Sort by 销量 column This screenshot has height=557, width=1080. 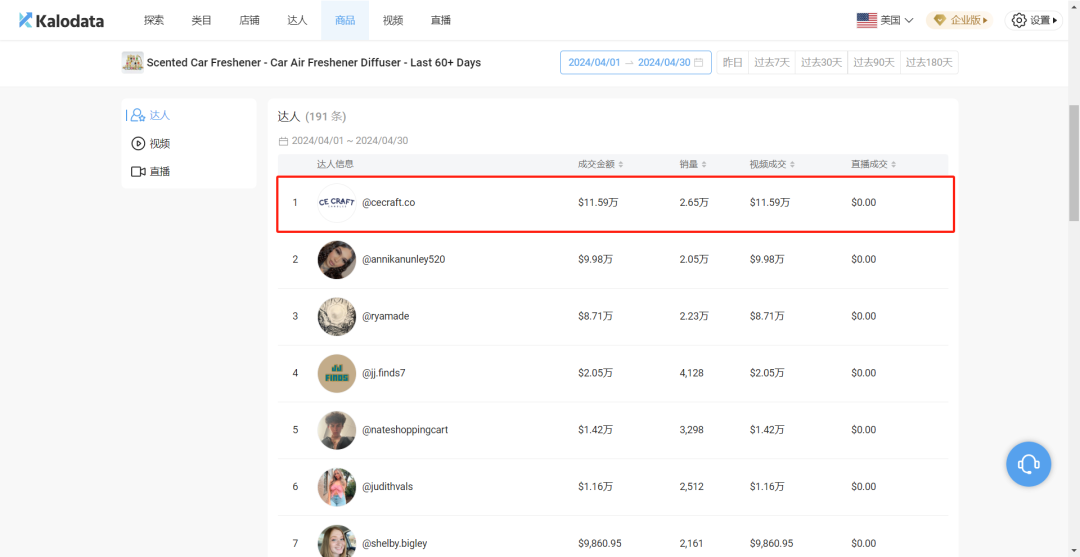[x=693, y=165]
